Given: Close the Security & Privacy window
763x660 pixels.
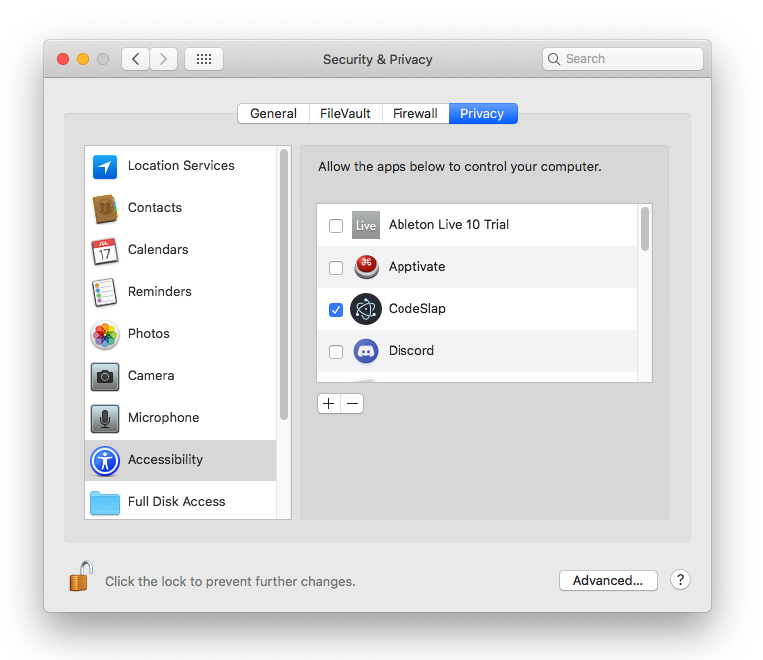Looking at the screenshot, I should coord(63,59).
